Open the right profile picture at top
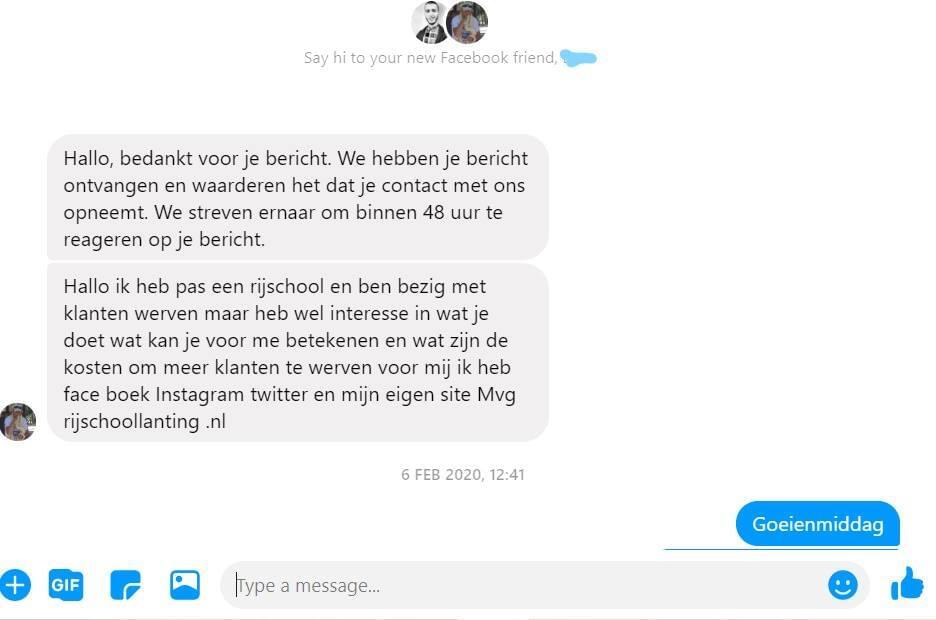Screen dimensions: 936x620 (x=467, y=22)
